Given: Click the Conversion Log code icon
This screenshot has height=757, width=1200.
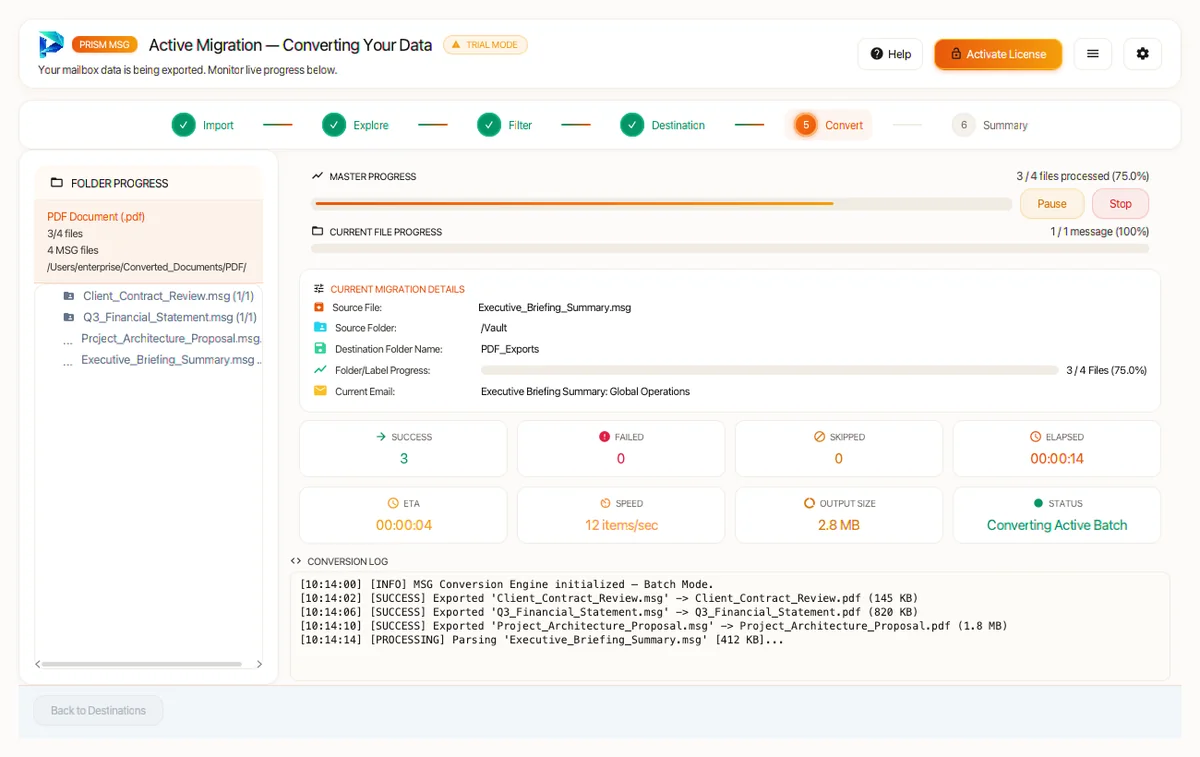Looking at the screenshot, I should coord(296,561).
